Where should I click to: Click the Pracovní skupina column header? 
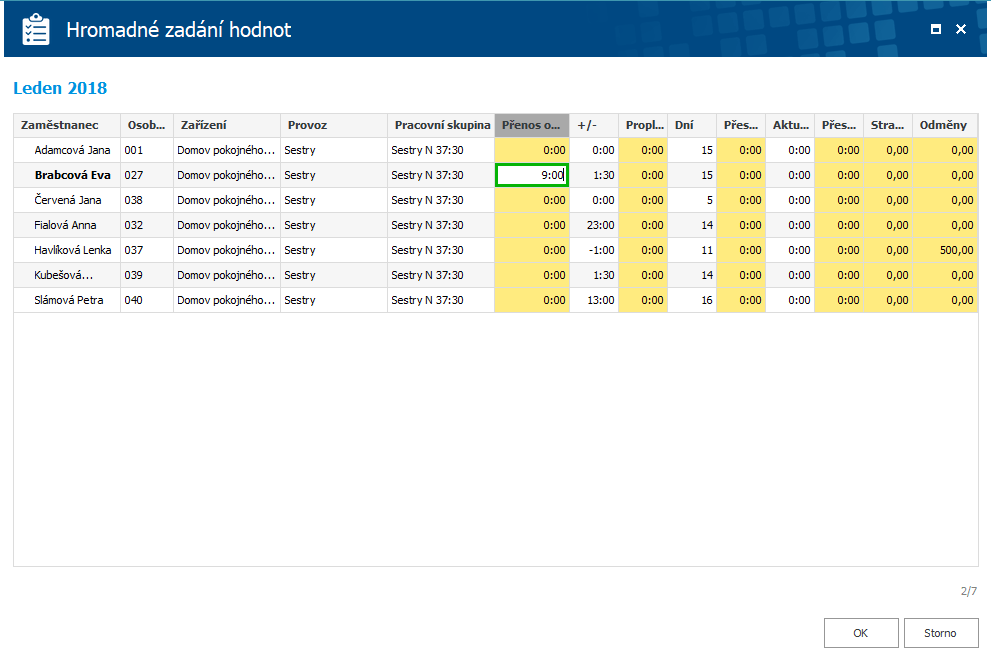click(x=441, y=125)
